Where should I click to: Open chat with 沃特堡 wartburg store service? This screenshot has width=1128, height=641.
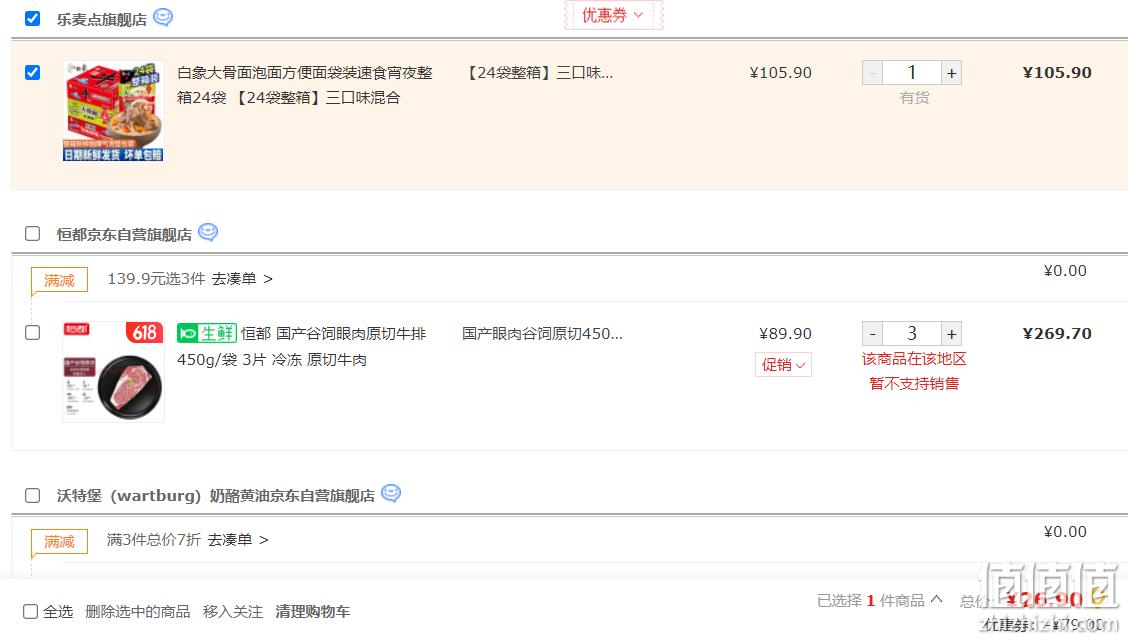tap(391, 494)
